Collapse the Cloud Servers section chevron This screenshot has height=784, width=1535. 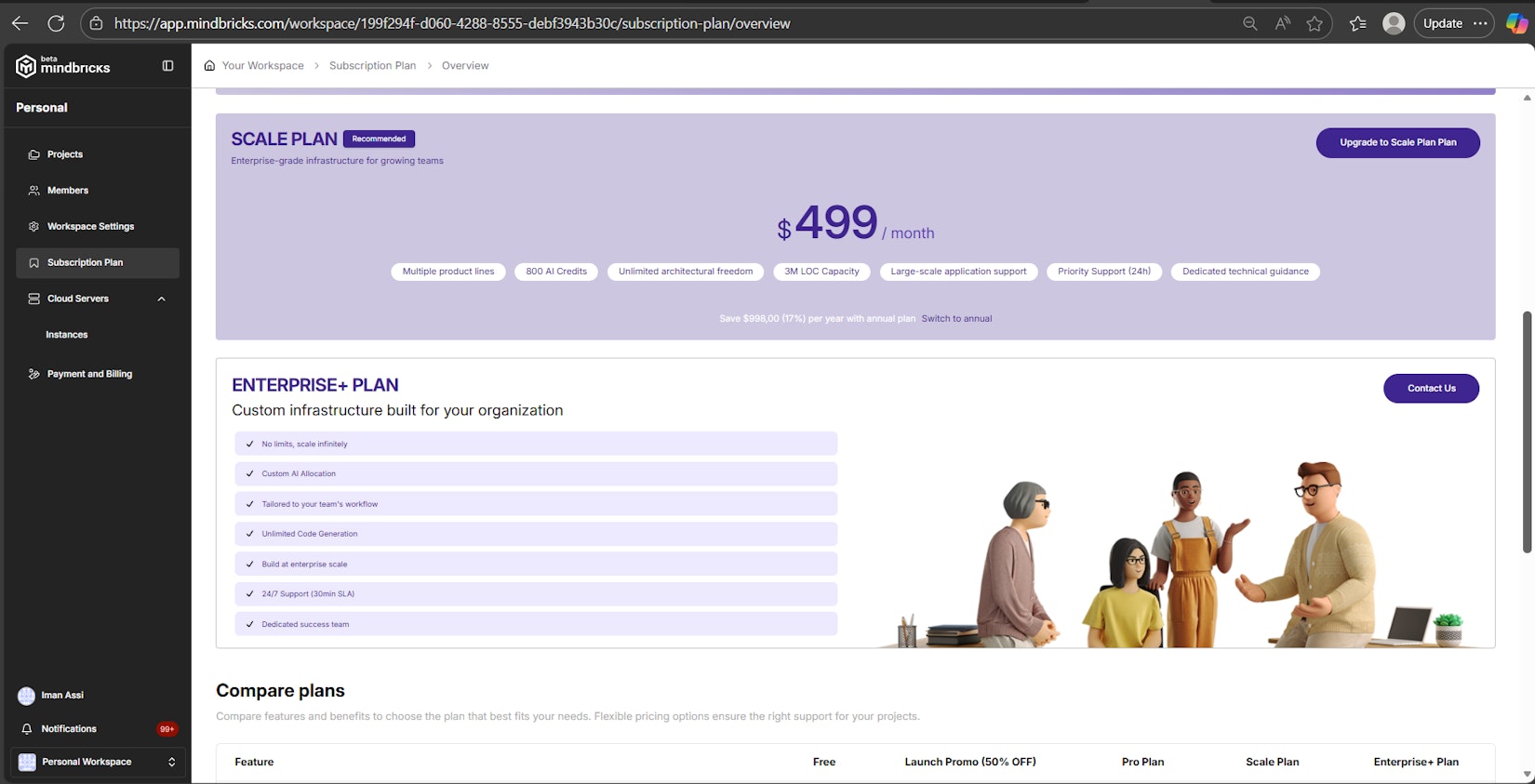162,299
